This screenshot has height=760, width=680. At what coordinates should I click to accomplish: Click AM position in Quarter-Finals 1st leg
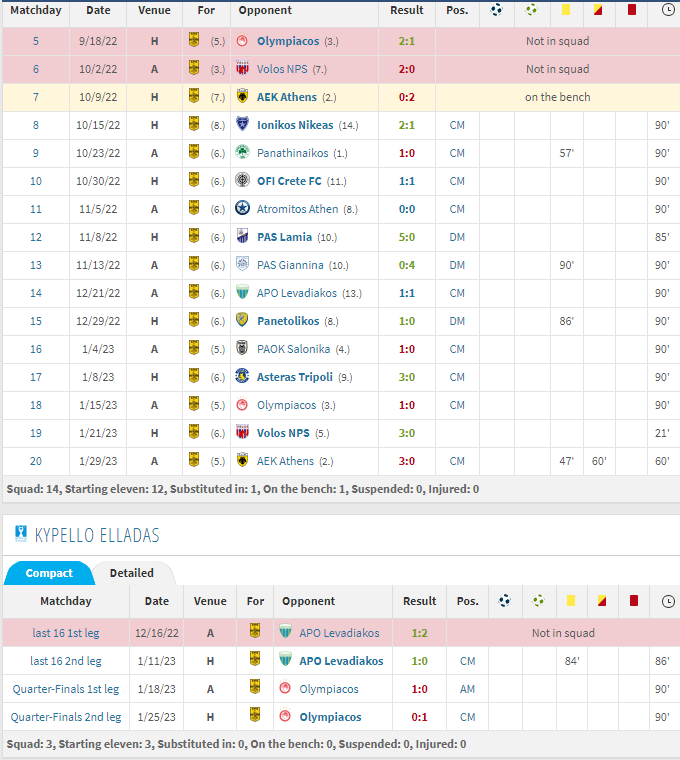tap(467, 689)
